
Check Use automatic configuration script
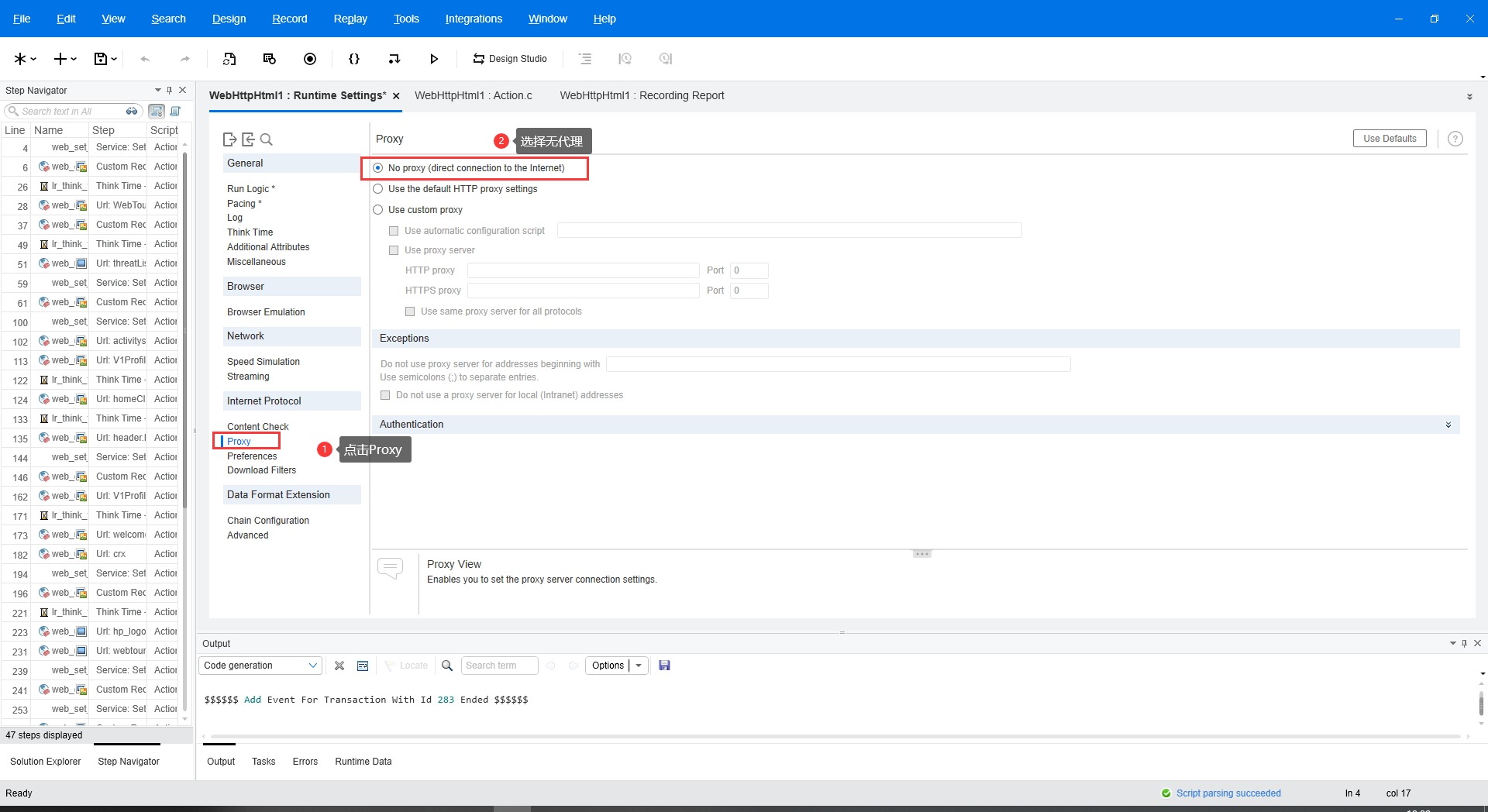pyautogui.click(x=394, y=231)
